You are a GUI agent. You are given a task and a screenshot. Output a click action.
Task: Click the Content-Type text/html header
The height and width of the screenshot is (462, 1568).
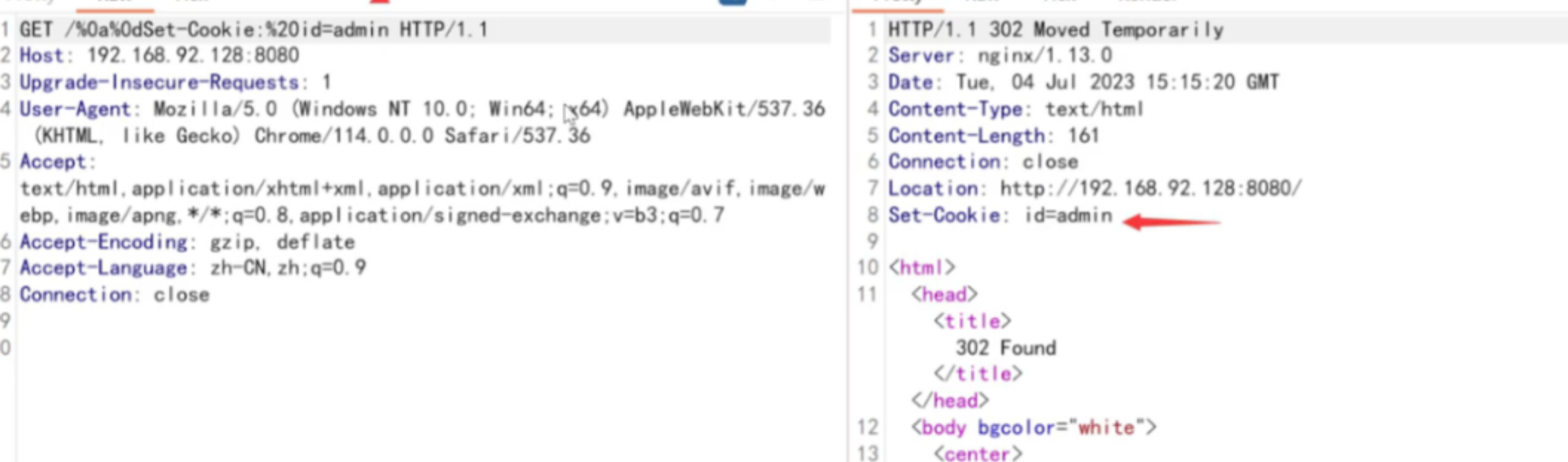[1015, 110]
